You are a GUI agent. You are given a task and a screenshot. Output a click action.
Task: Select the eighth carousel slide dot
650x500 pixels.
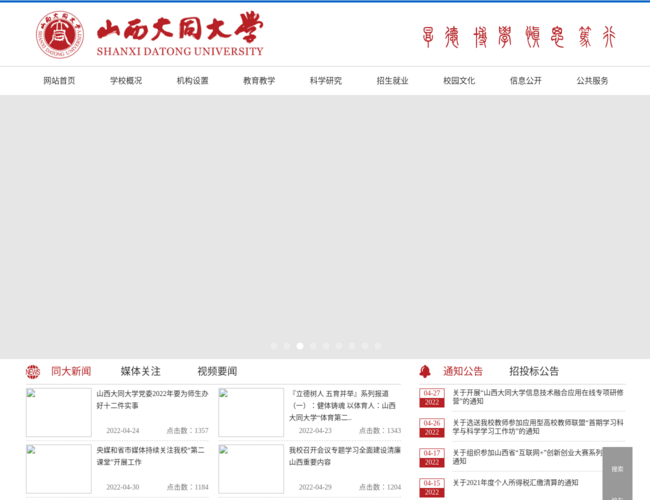tap(365, 346)
